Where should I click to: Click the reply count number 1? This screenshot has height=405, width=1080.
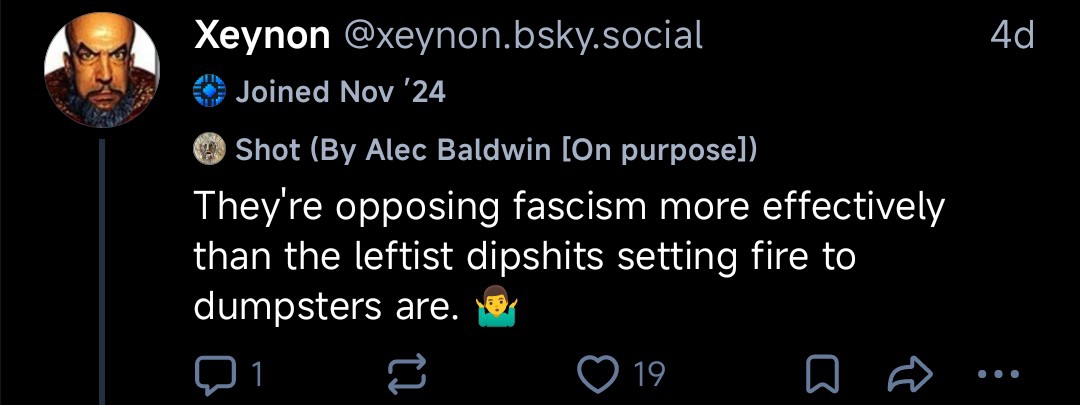pos(256,374)
